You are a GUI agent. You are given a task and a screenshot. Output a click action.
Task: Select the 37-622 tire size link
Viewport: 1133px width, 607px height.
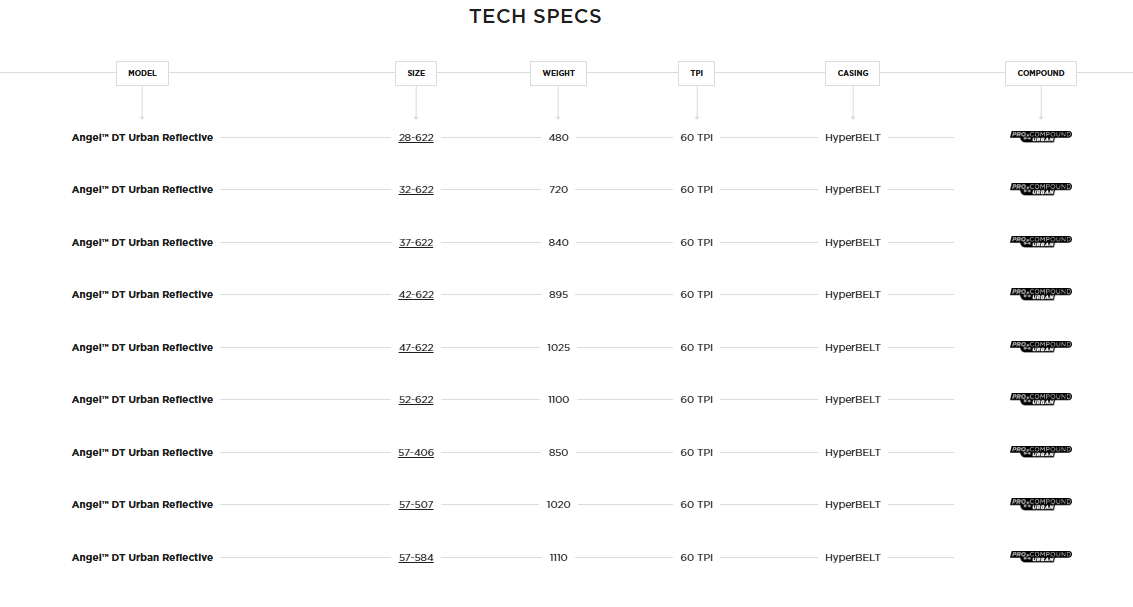point(416,243)
